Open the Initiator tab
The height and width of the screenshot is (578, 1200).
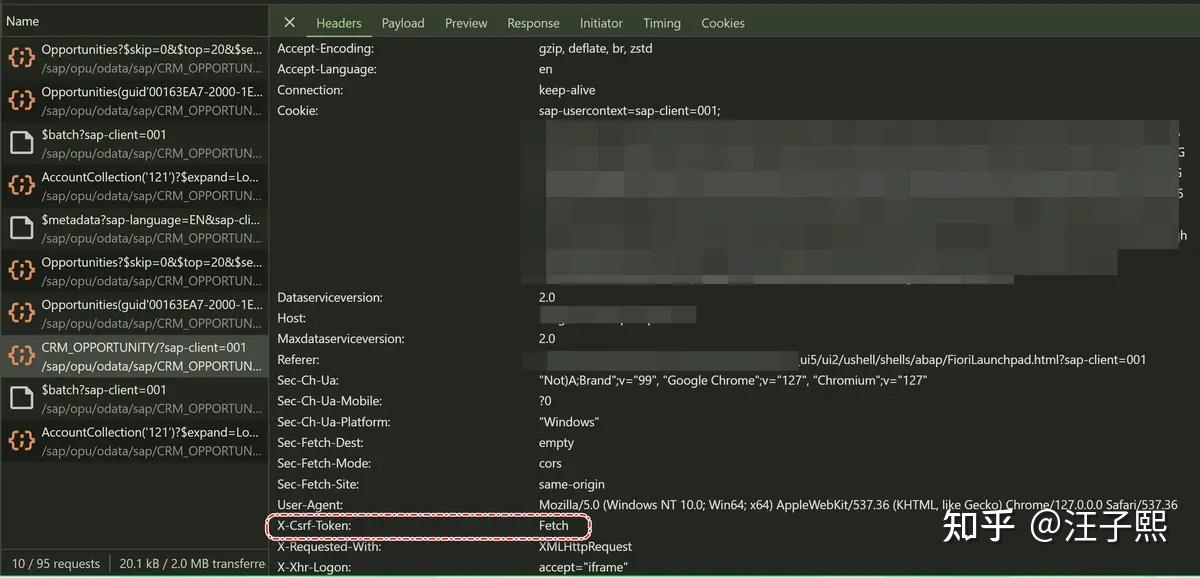tap(601, 23)
